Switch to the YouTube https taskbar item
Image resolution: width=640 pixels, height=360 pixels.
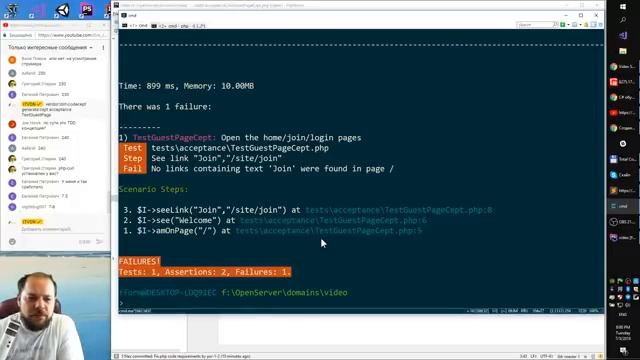[x=623, y=113]
